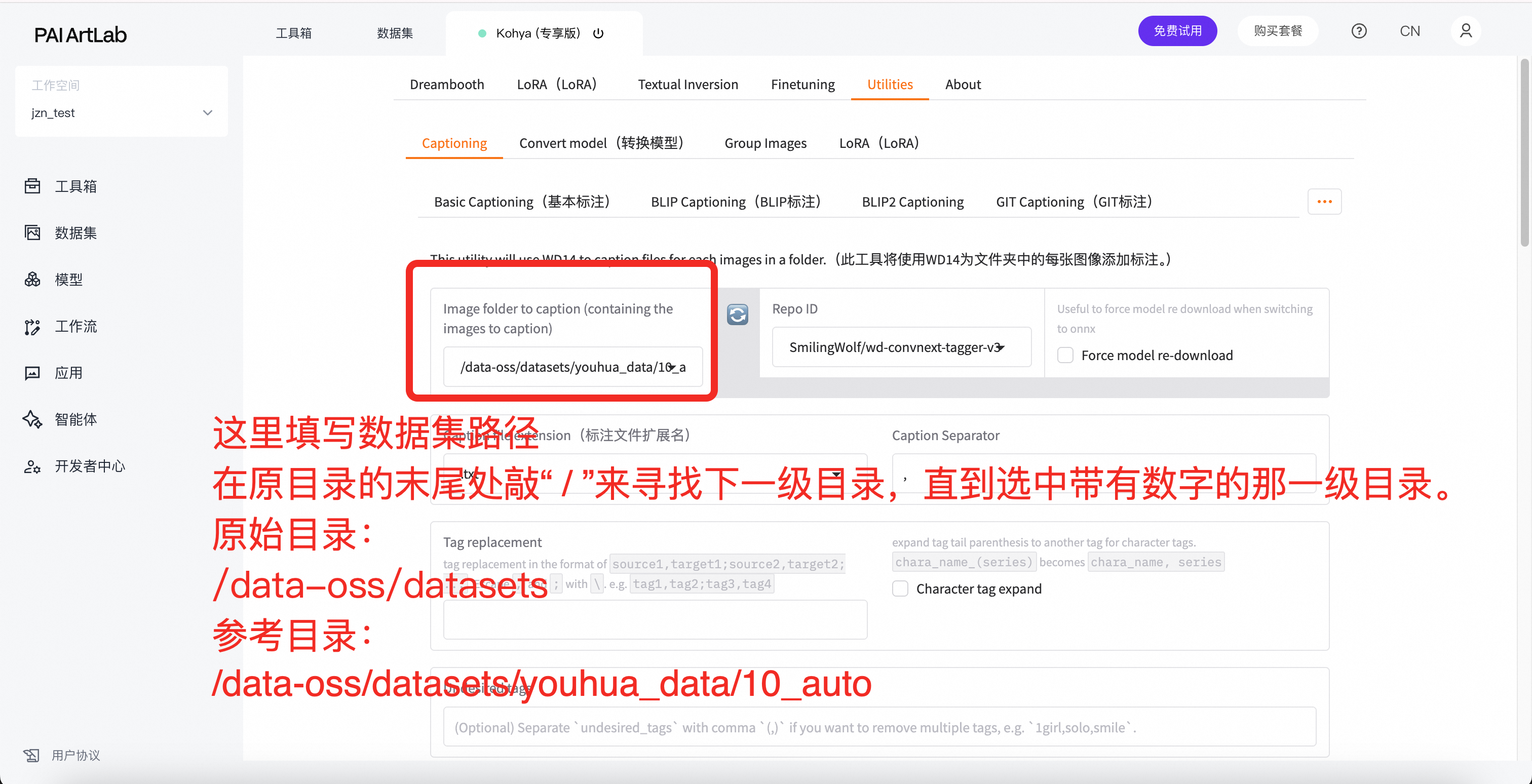
Task: Expand the more captioning tabs ellipsis button
Action: [x=1324, y=202]
